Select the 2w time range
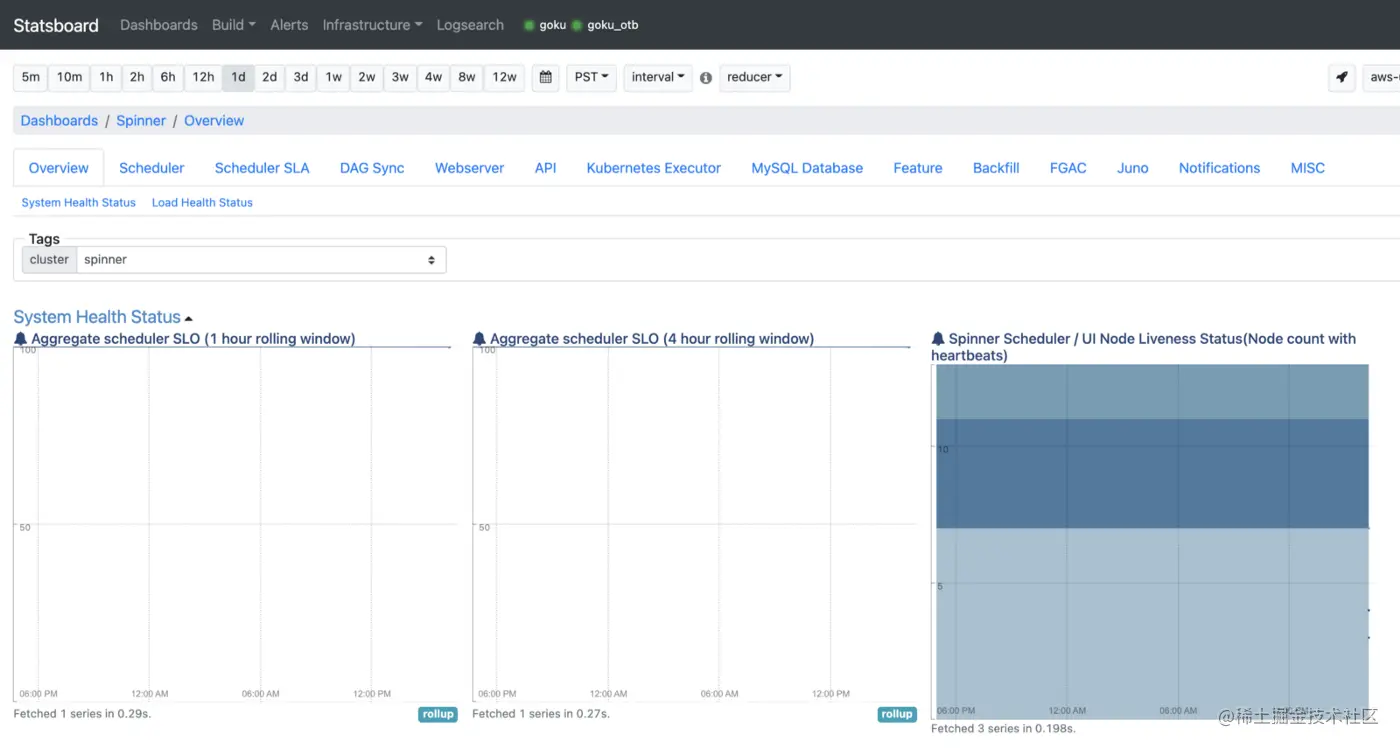The image size is (1400, 748). tap(367, 77)
